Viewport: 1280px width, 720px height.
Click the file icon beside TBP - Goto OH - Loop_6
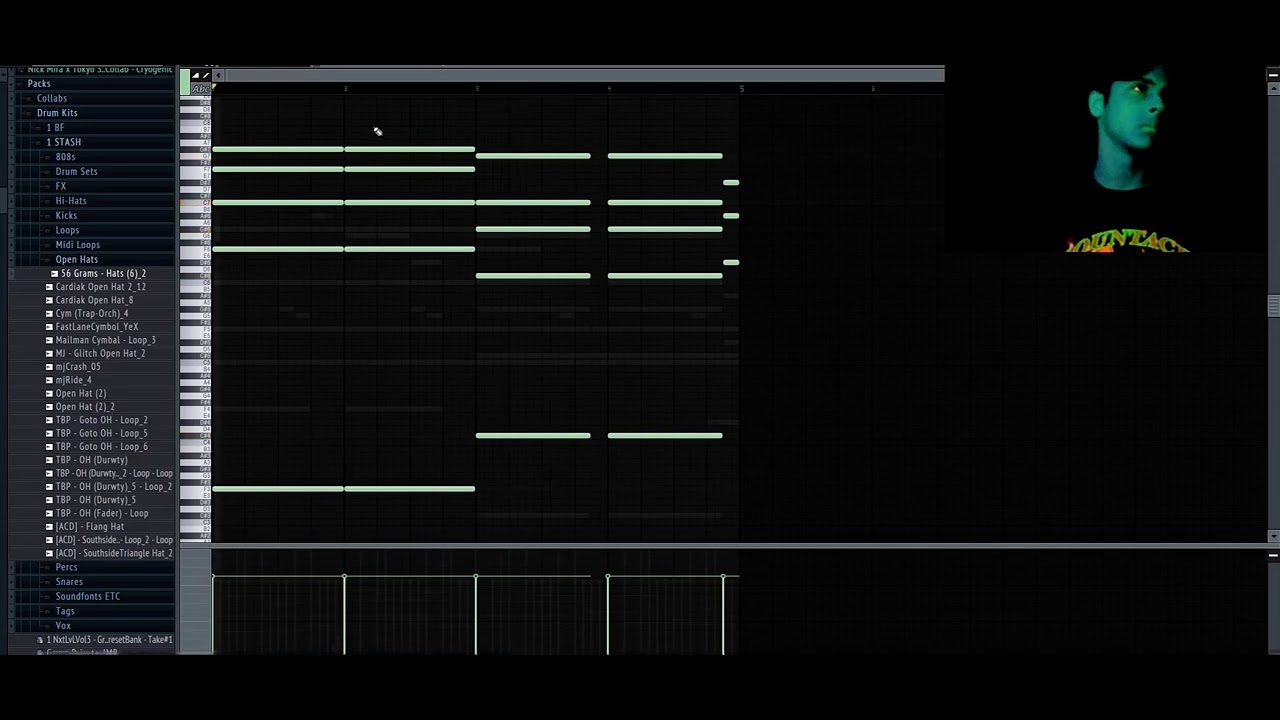point(49,447)
